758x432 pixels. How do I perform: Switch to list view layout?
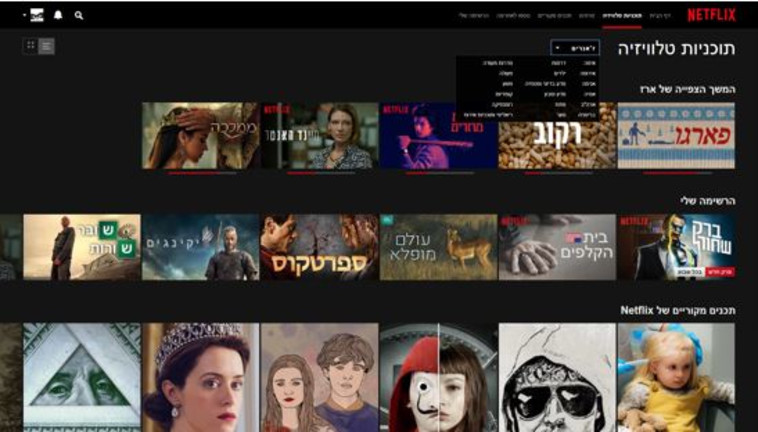click(46, 46)
